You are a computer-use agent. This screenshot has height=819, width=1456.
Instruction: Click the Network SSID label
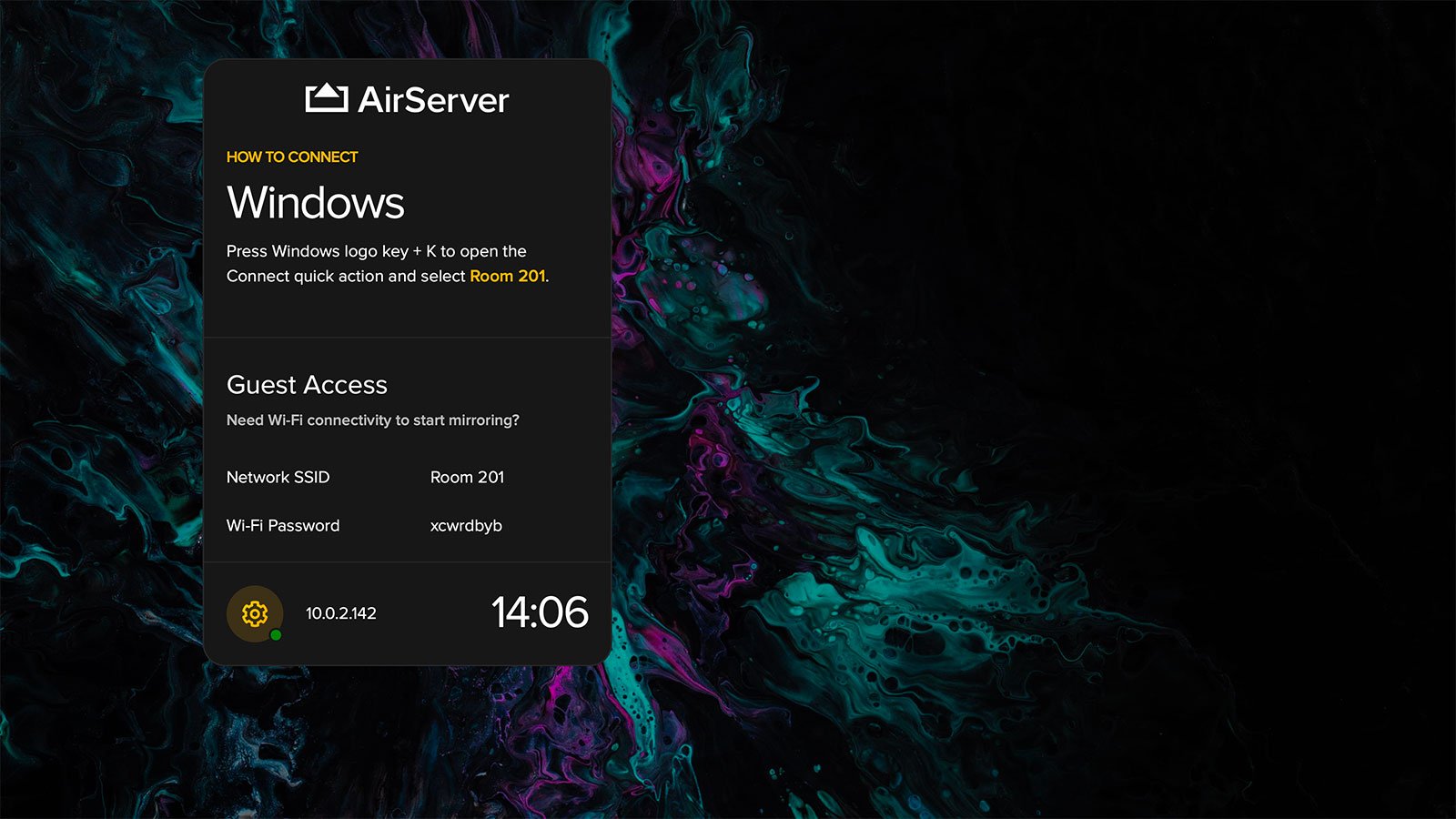[278, 477]
